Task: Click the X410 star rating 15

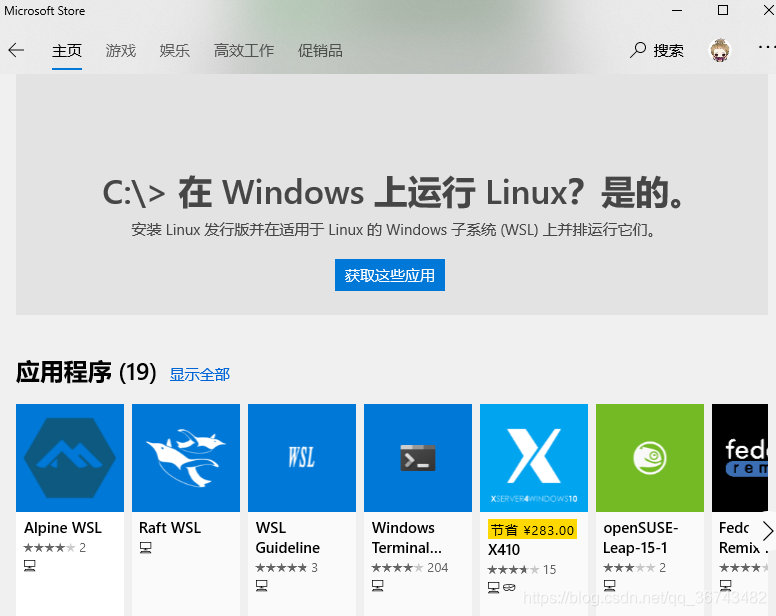Action: 522,569
